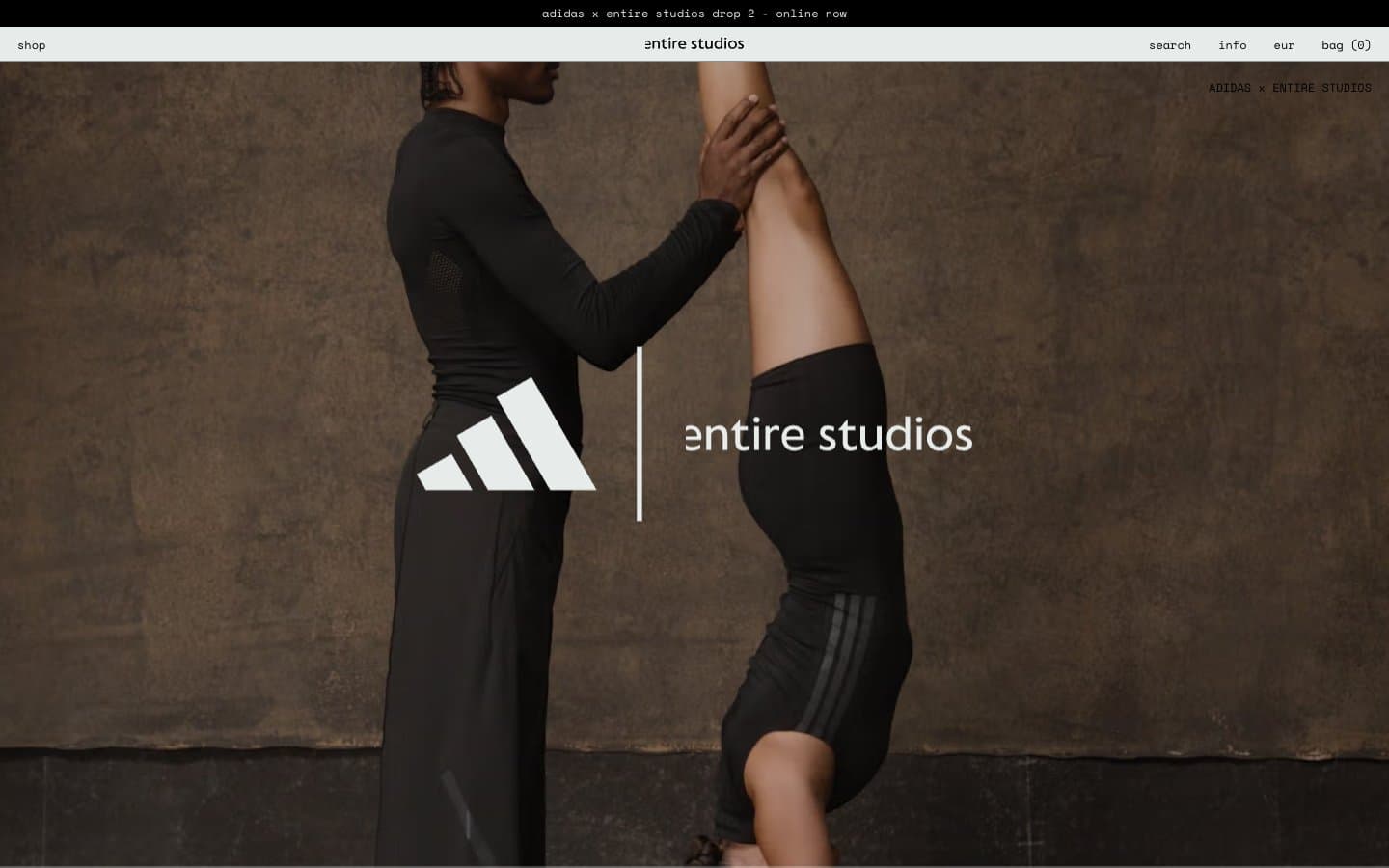The image size is (1389, 868).
Task: Click the adidas drop 2 announcement banner
Action: [x=694, y=14]
